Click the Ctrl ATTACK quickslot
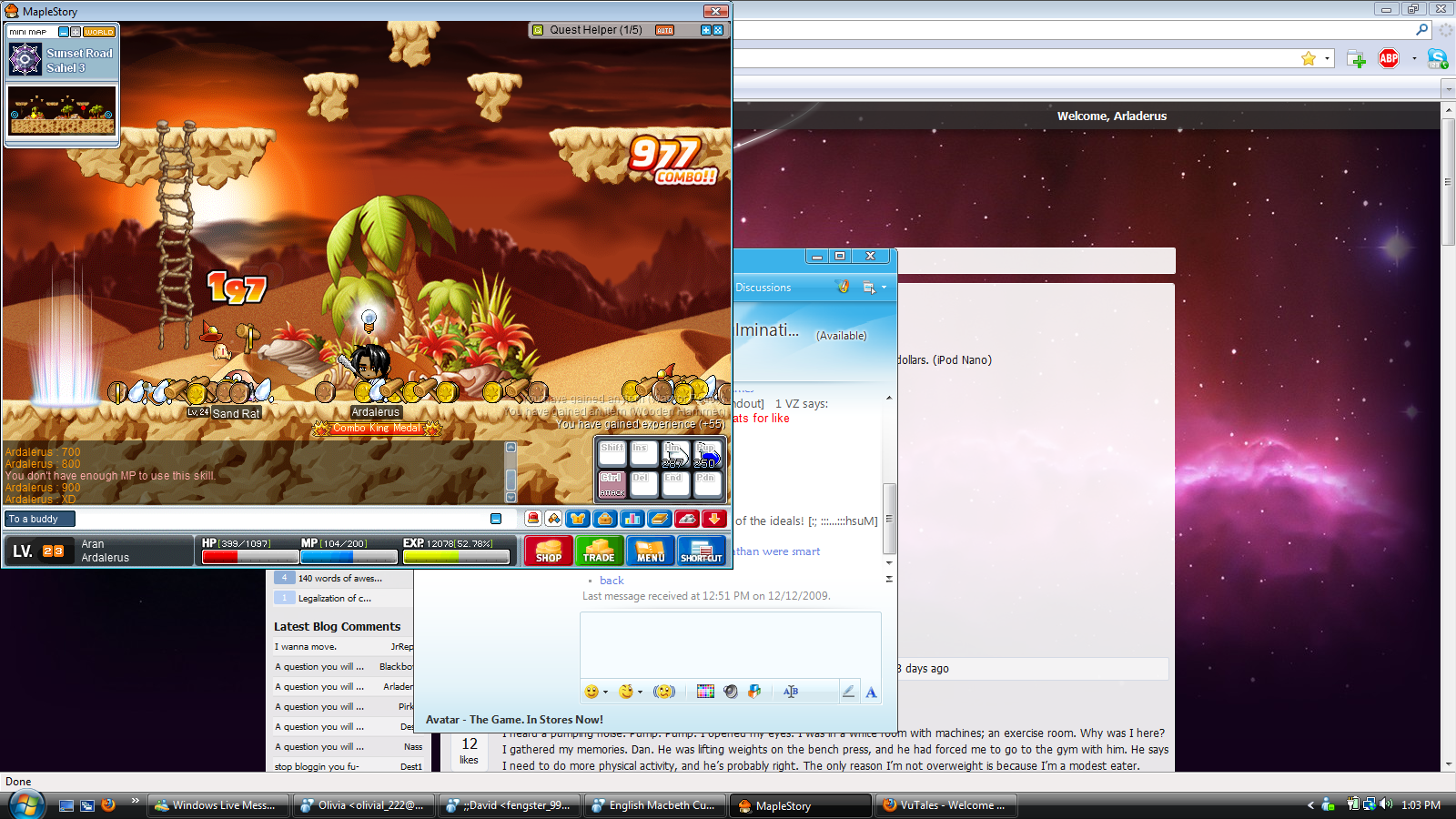 [612, 484]
